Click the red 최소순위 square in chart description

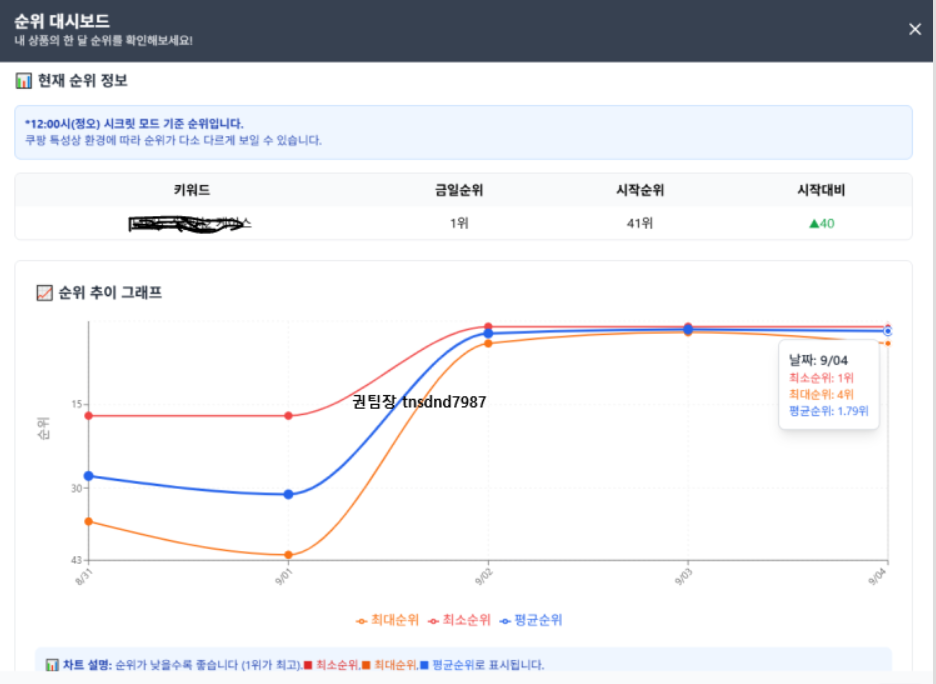[308, 665]
